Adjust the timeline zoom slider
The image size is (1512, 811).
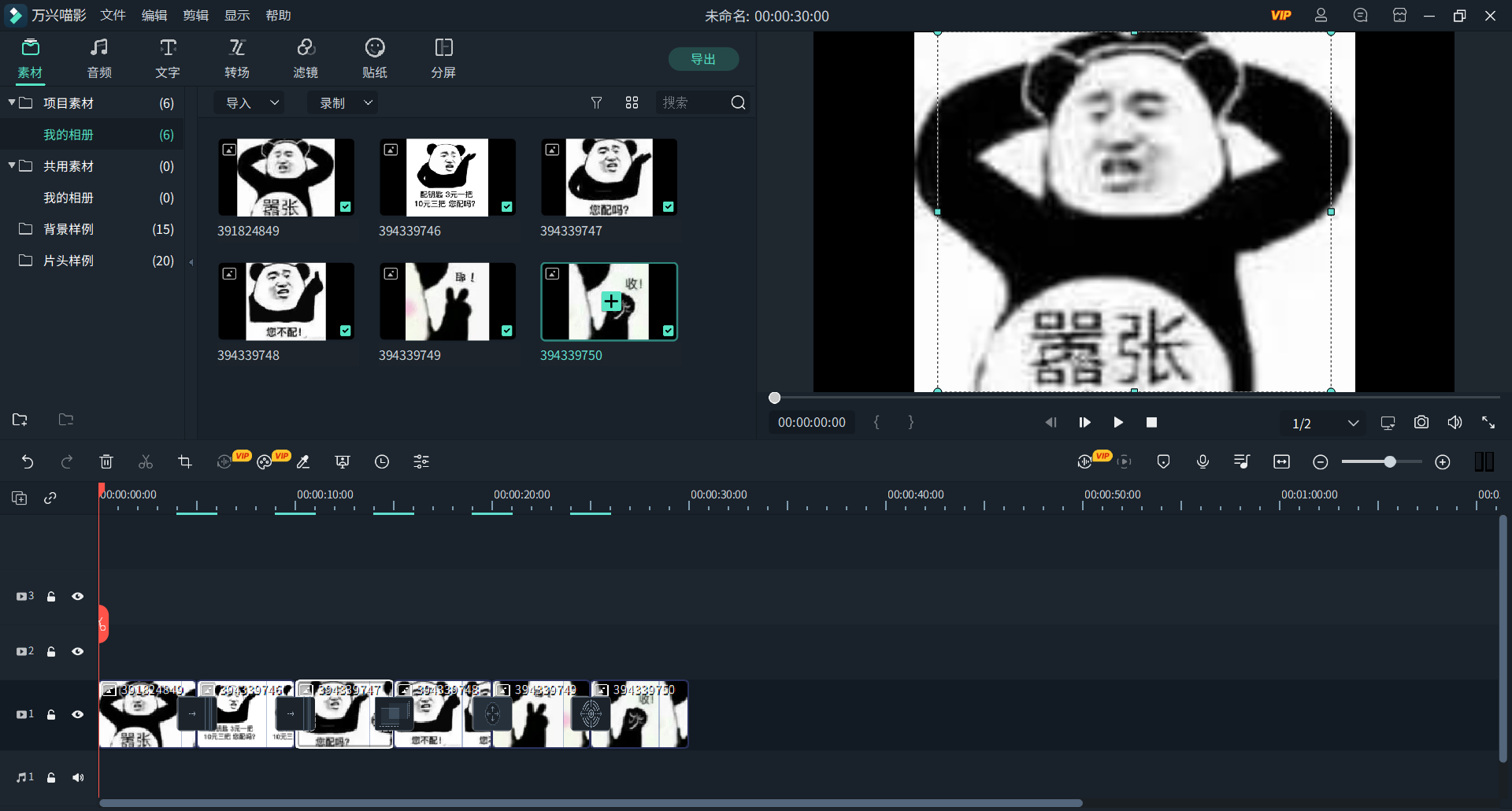tap(1390, 461)
